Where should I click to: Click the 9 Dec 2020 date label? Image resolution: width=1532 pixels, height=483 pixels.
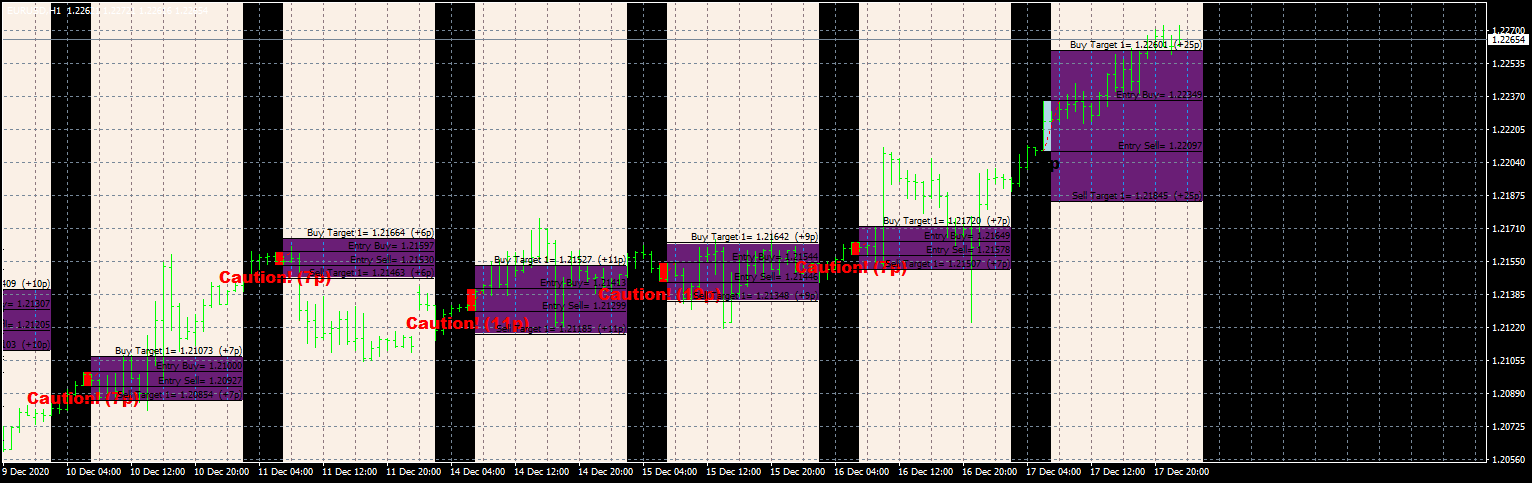(x=26, y=471)
